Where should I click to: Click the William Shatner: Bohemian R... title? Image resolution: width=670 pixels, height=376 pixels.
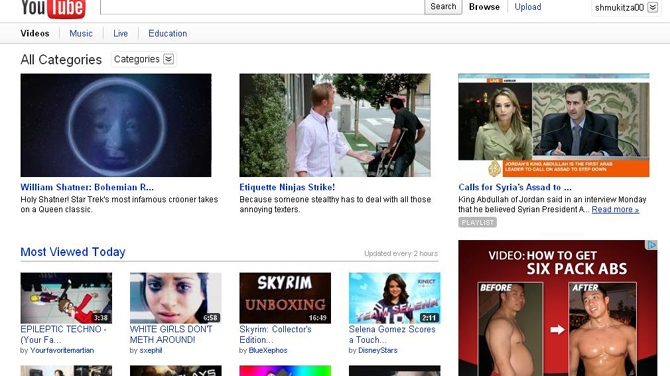[x=87, y=187]
